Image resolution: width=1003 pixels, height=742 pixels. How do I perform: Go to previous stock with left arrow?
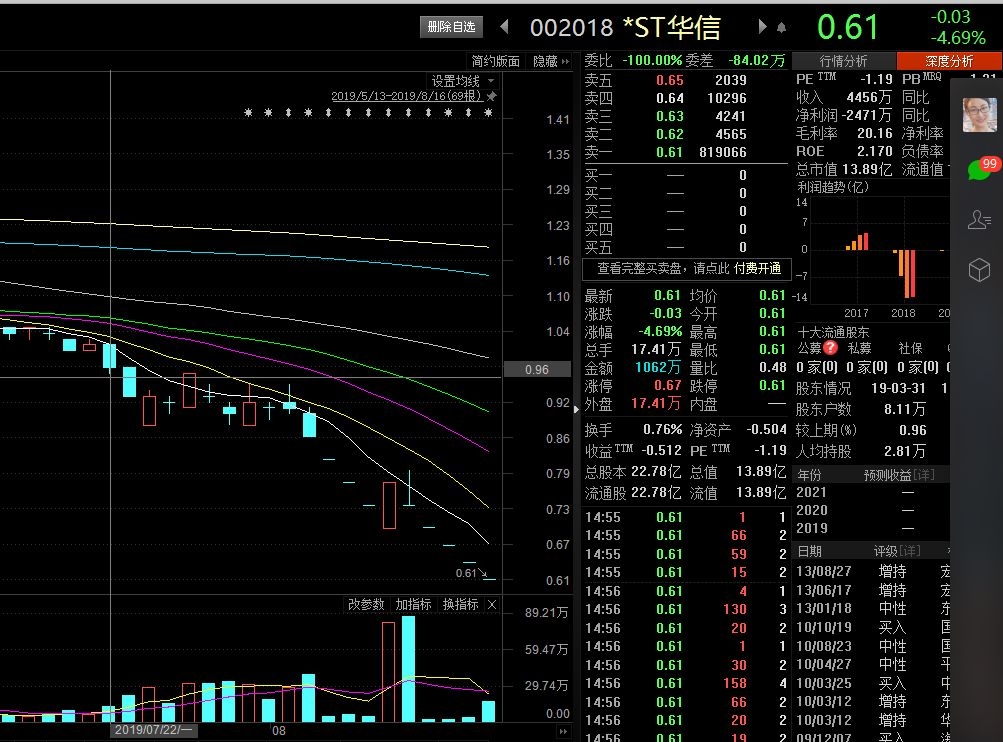504,26
